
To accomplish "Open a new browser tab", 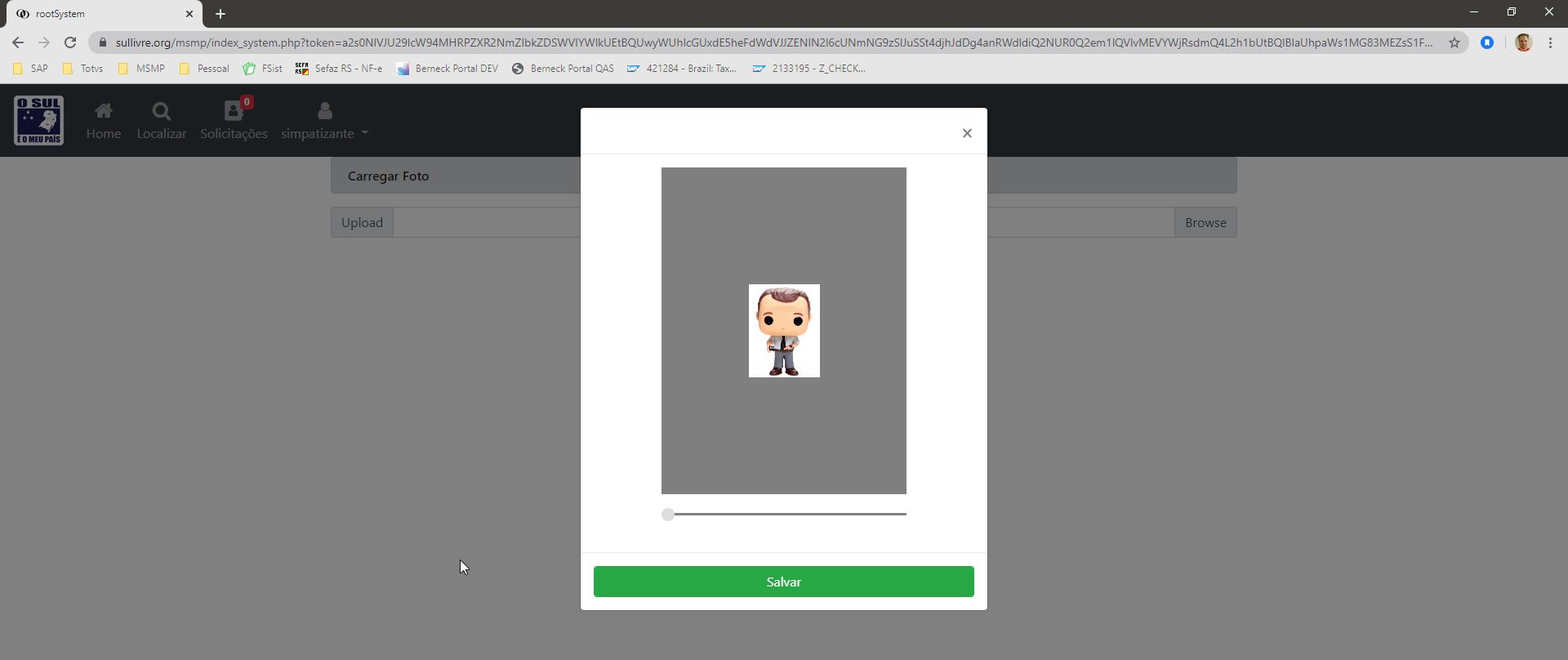I will point(220,14).
